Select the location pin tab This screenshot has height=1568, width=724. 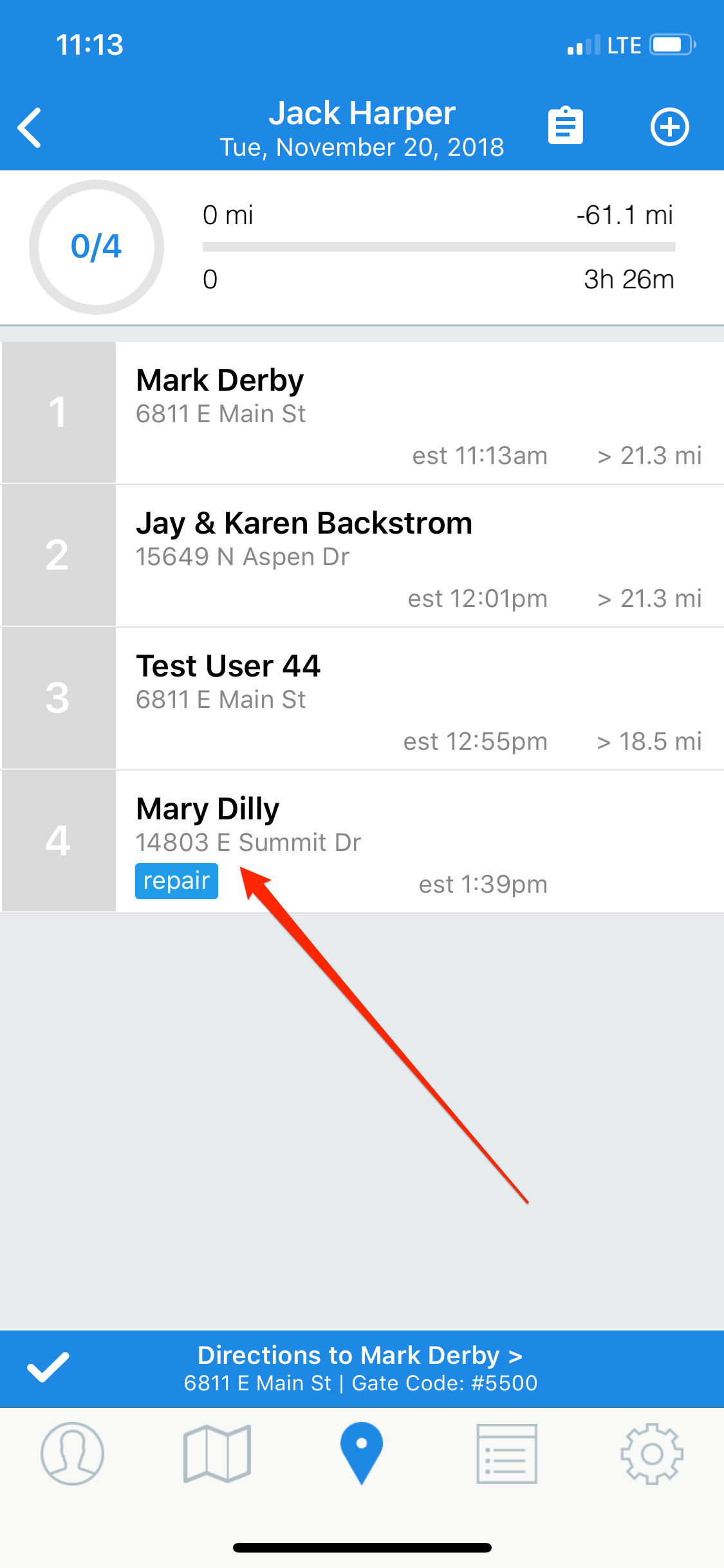click(x=362, y=1453)
